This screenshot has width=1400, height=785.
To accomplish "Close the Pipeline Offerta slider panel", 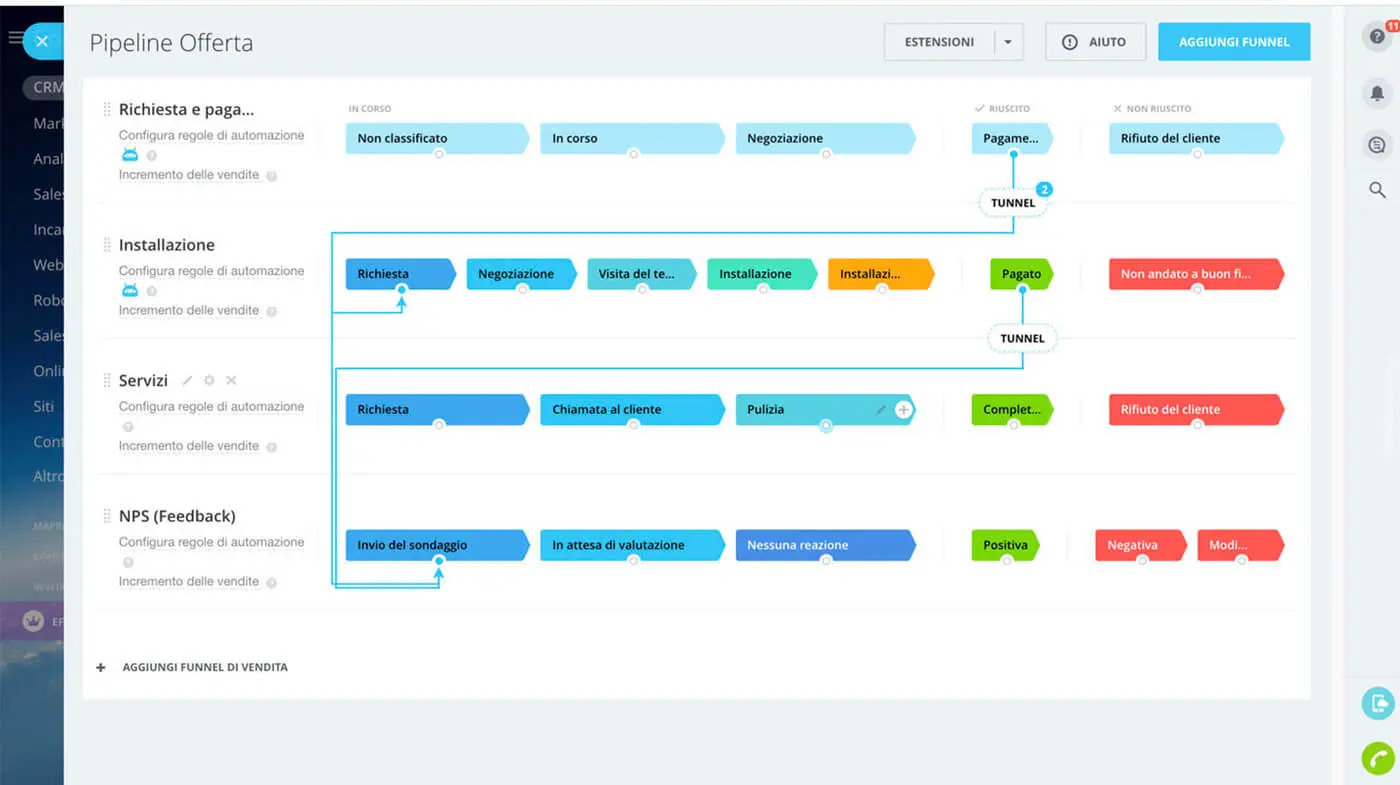I will coord(41,42).
